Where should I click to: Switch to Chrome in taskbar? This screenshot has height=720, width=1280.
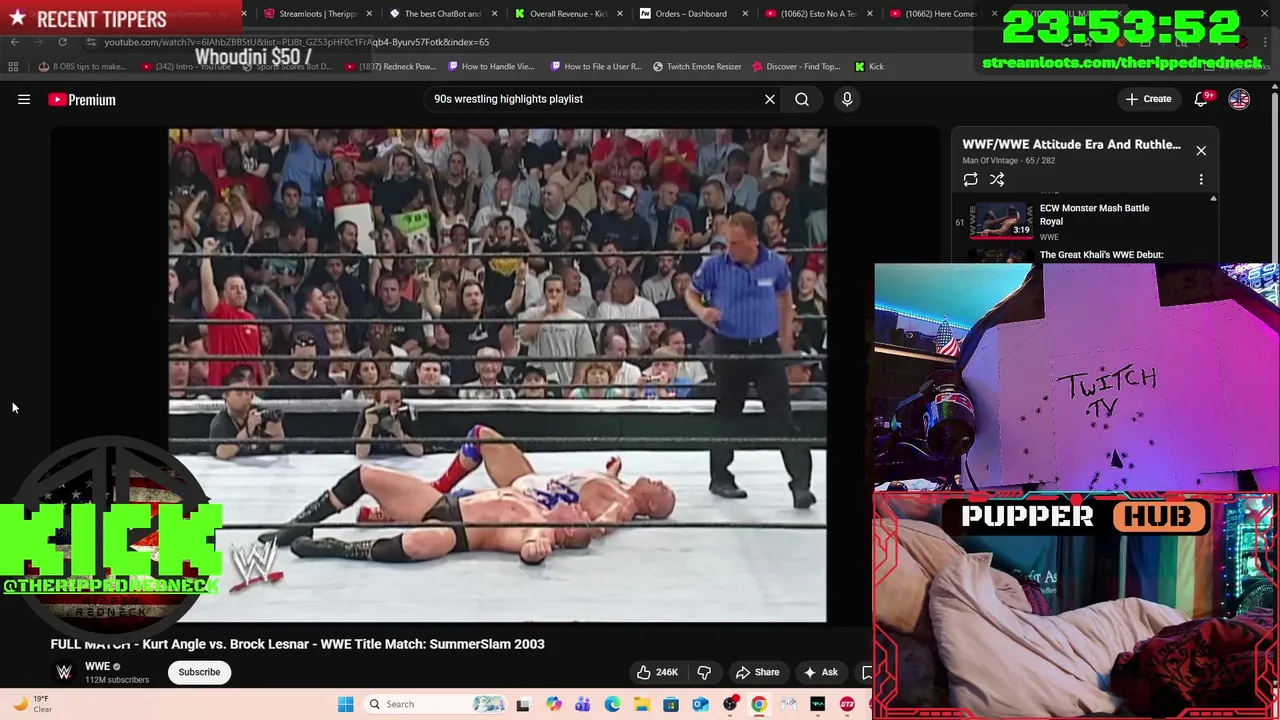click(759, 704)
